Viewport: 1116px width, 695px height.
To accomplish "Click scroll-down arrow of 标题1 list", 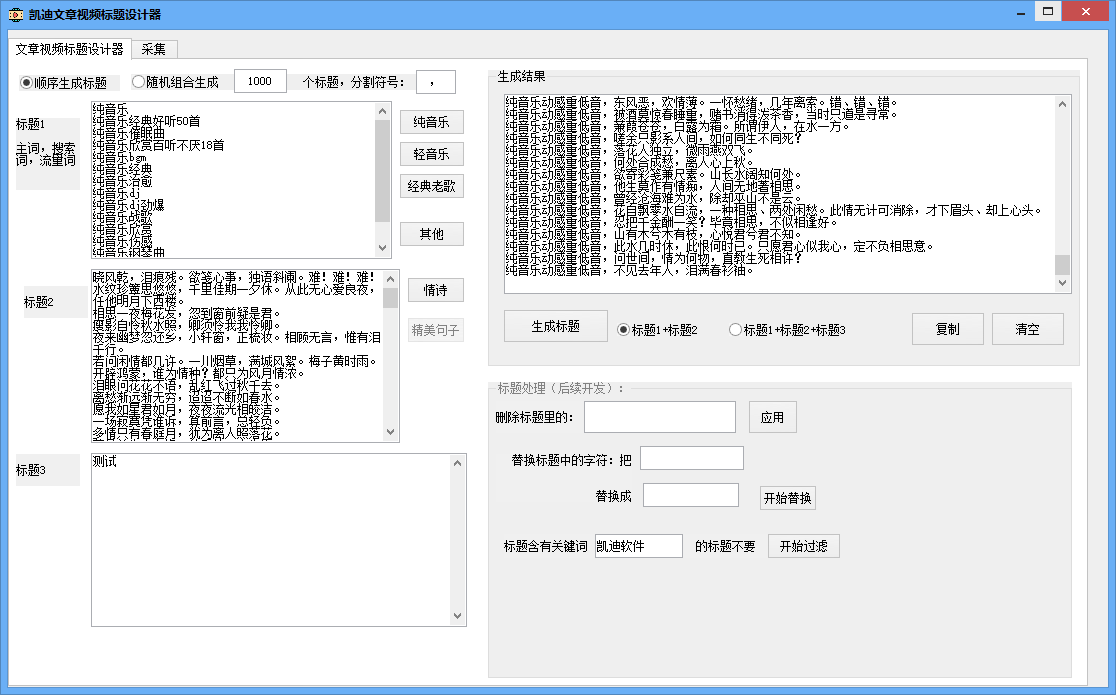I will point(382,248).
